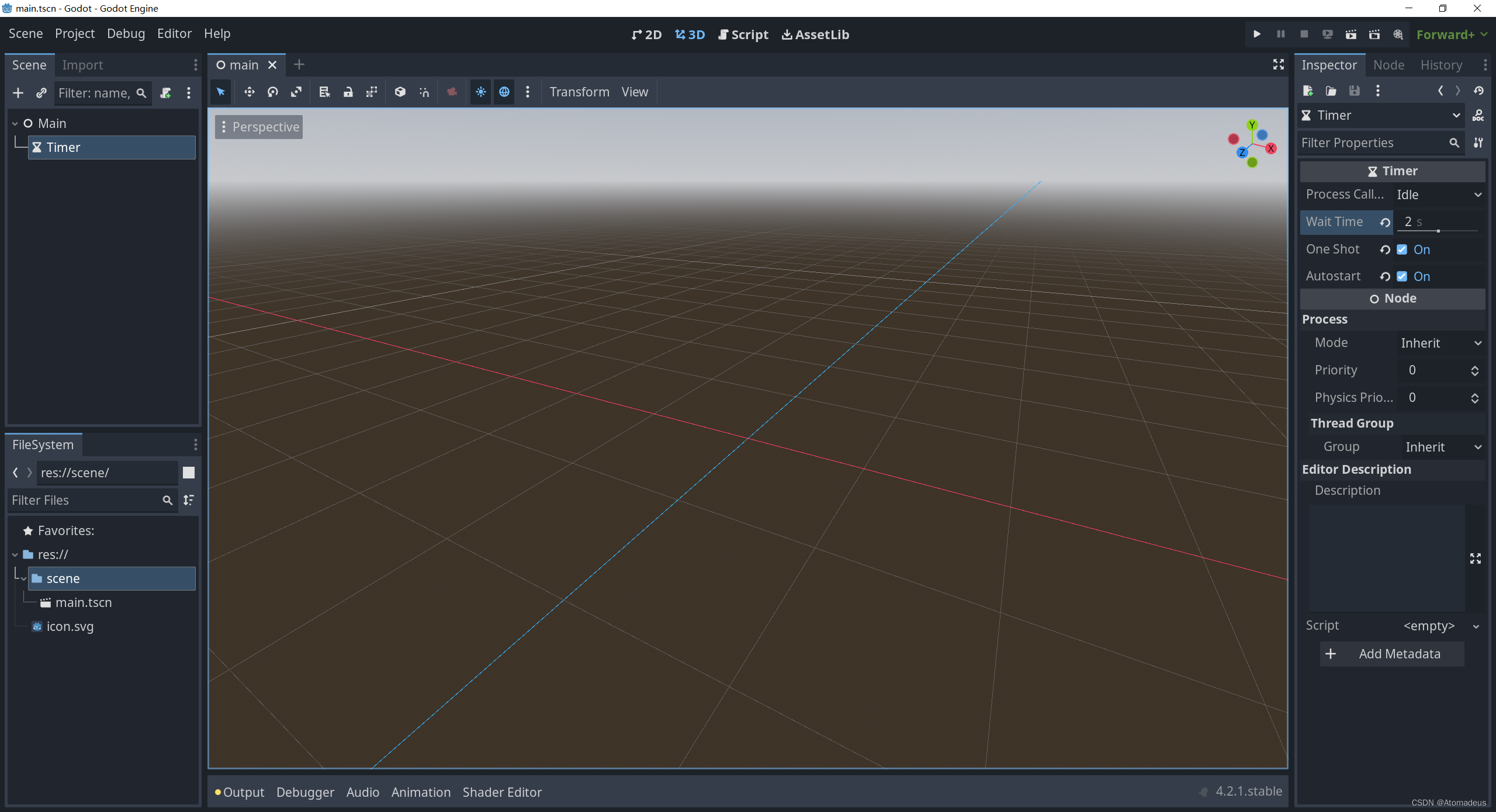
Task: Disable the Autostart checkbox
Action: point(1402,277)
